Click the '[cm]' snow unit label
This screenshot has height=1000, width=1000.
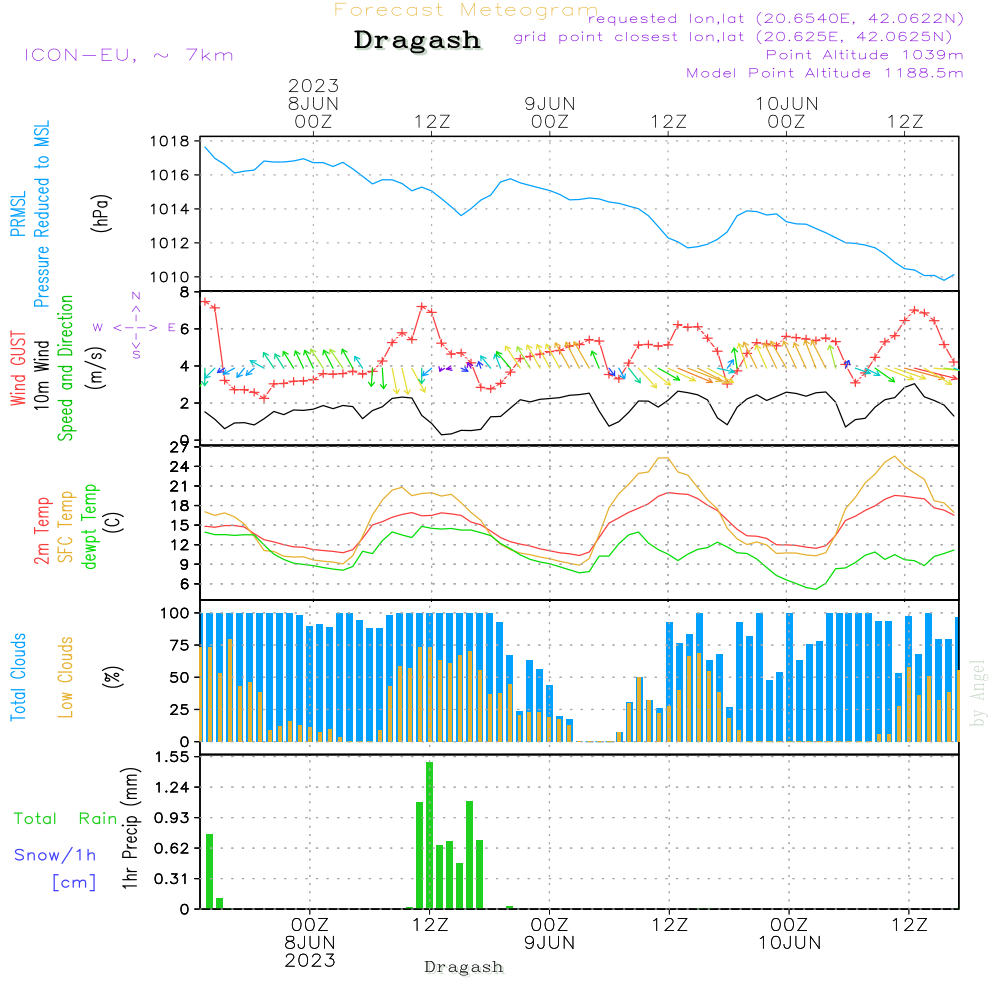(x=74, y=883)
